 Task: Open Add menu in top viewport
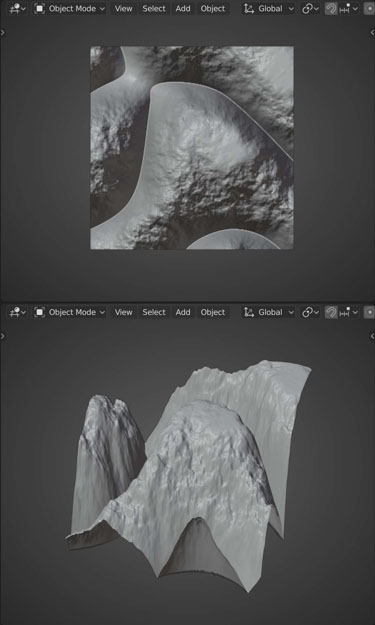tap(183, 8)
